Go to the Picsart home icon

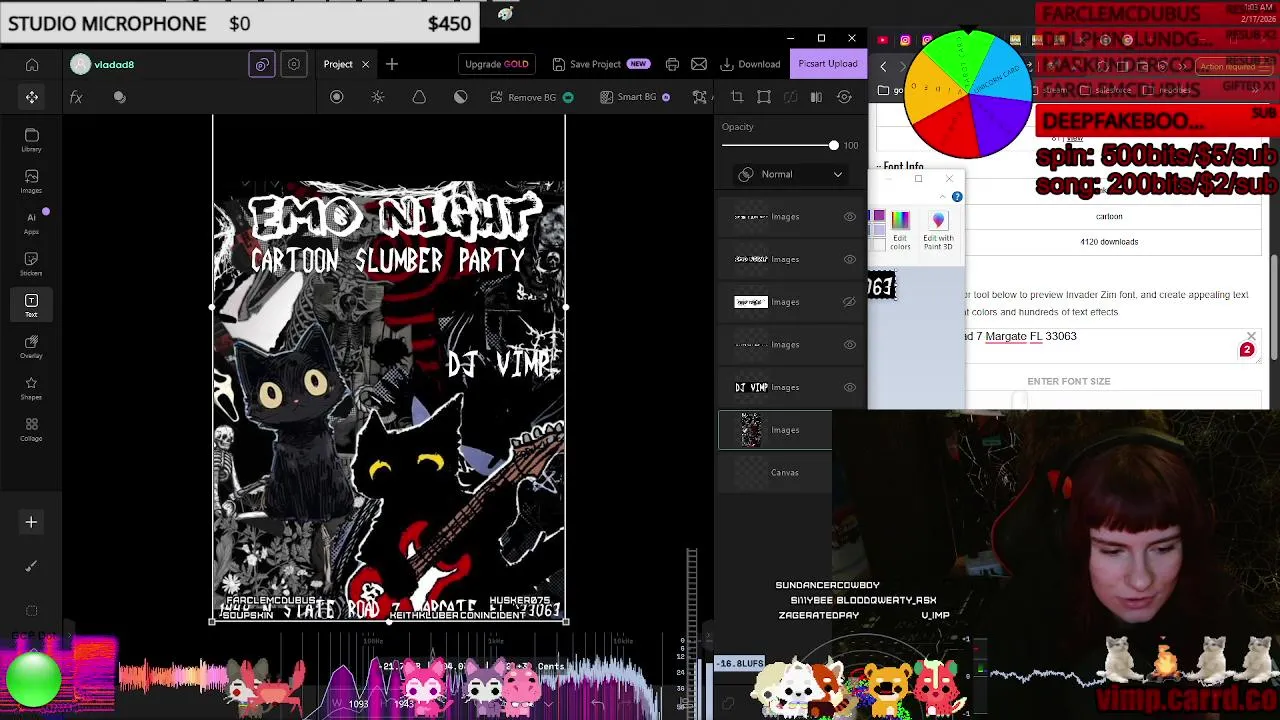click(32, 65)
